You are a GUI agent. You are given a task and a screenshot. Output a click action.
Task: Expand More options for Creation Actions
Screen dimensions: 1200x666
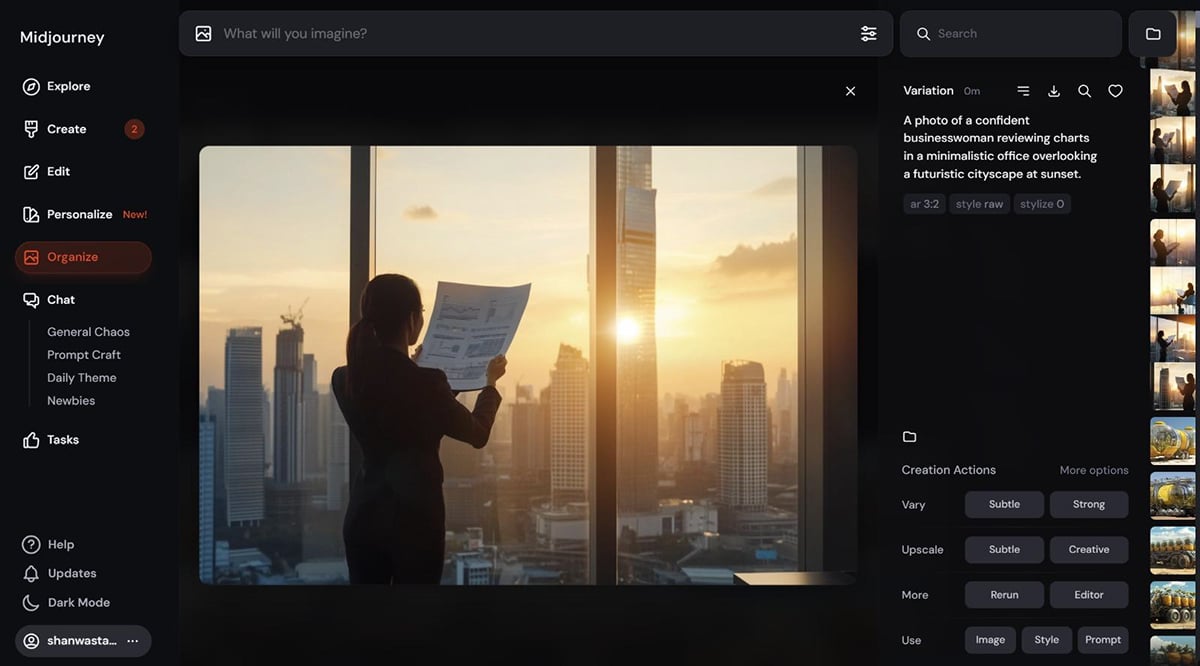pos(1093,470)
